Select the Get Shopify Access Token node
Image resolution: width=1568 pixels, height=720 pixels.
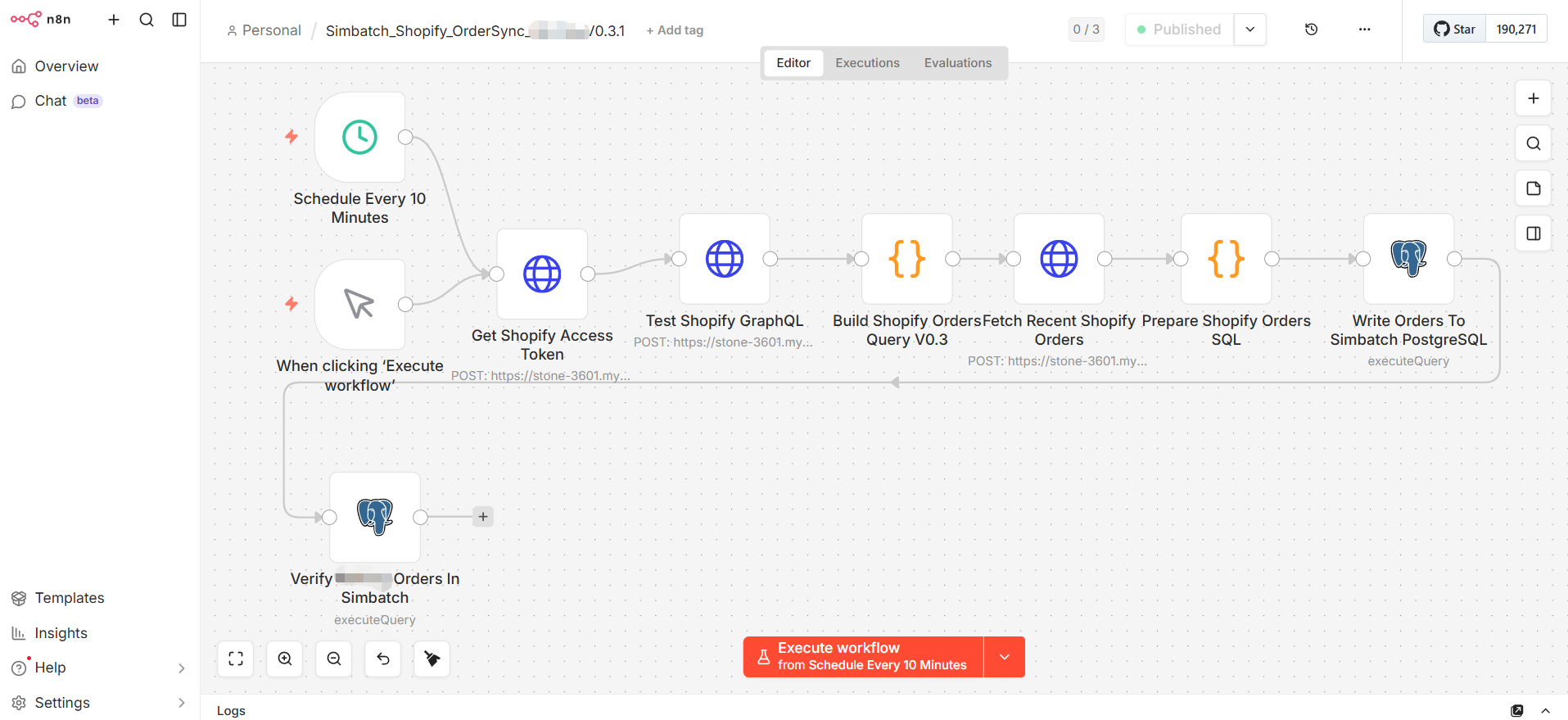pos(542,274)
